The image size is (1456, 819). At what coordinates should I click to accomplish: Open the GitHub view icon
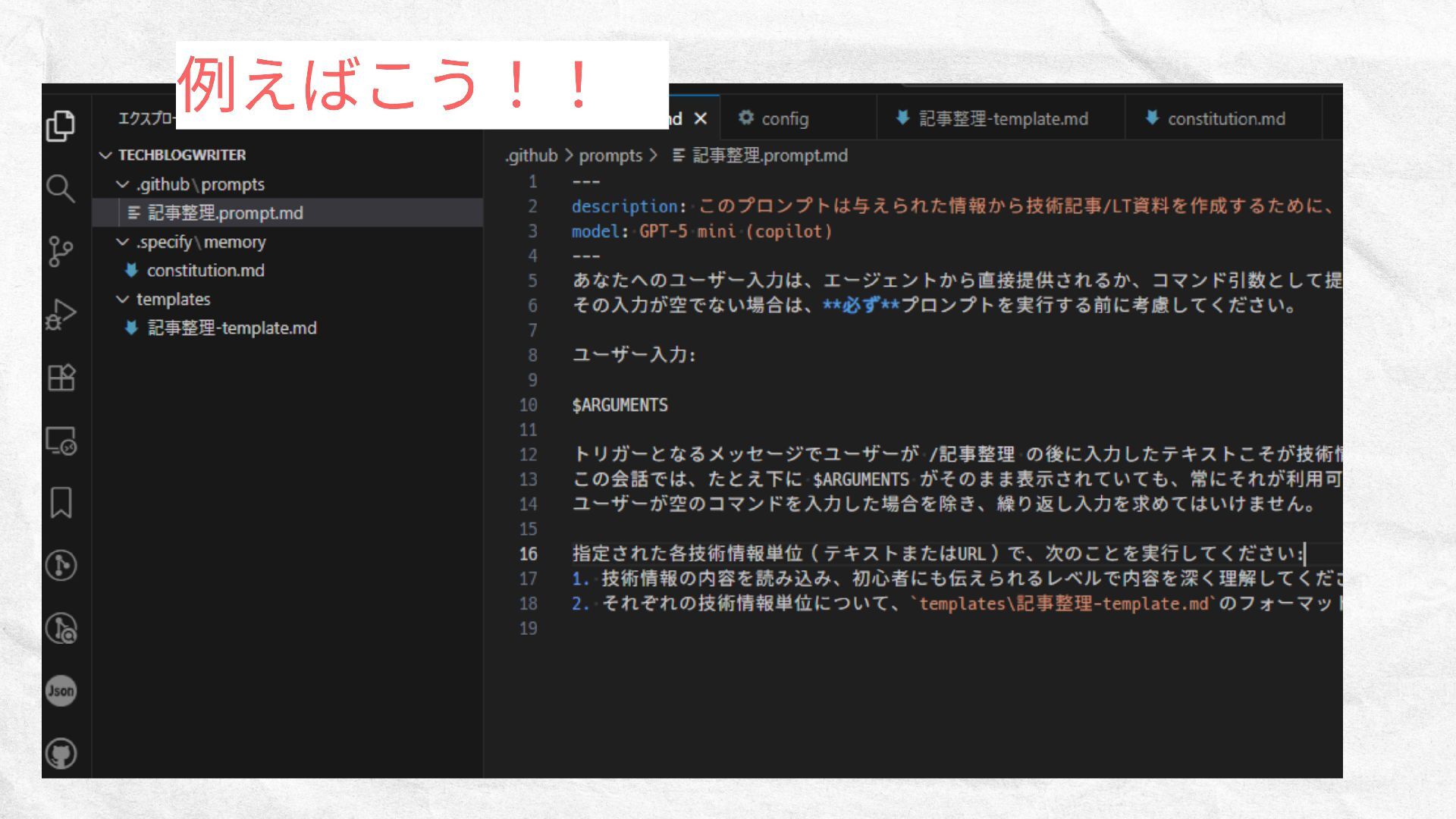tap(61, 754)
